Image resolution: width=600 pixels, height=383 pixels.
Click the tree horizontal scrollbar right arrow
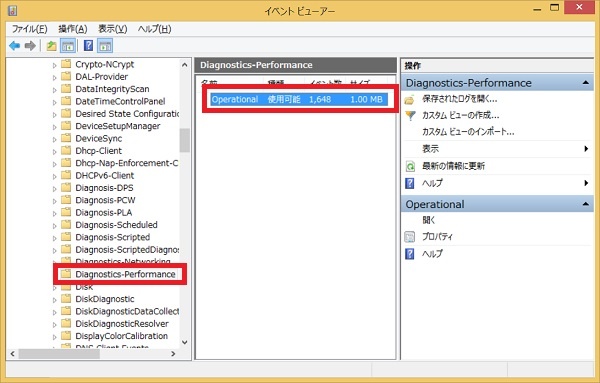coord(173,354)
